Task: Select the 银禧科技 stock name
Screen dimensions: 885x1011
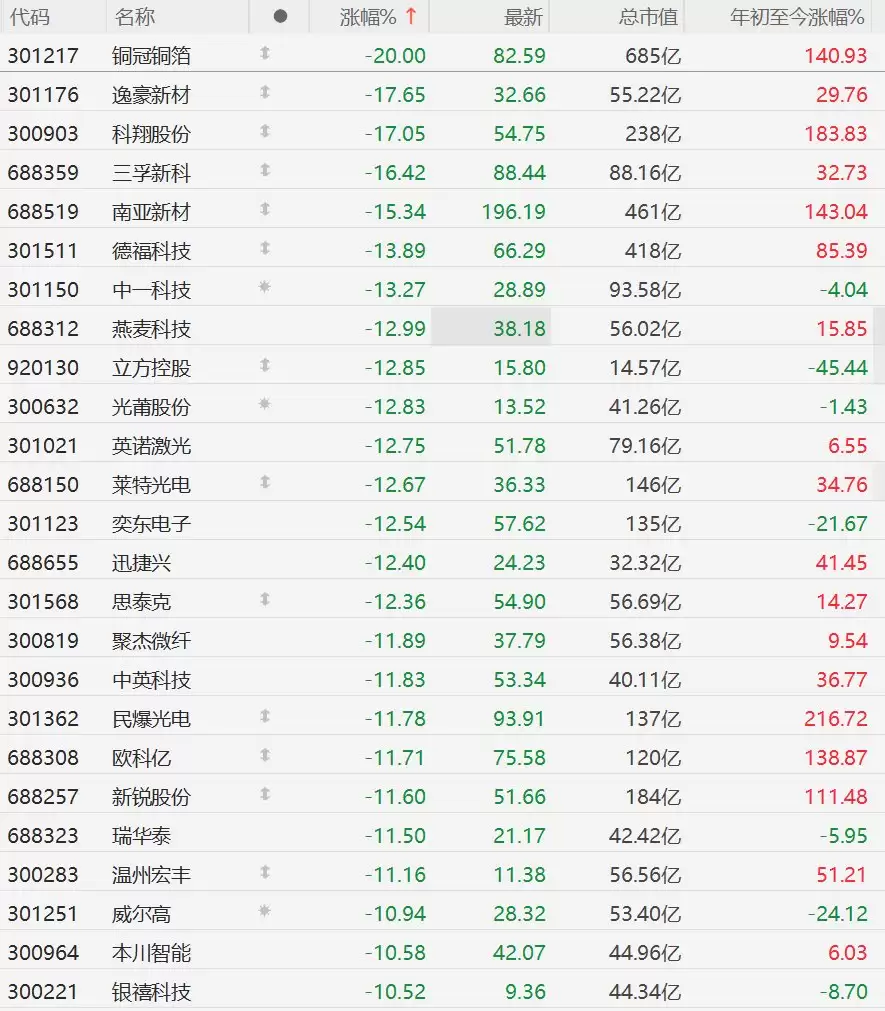Action: click(151, 992)
